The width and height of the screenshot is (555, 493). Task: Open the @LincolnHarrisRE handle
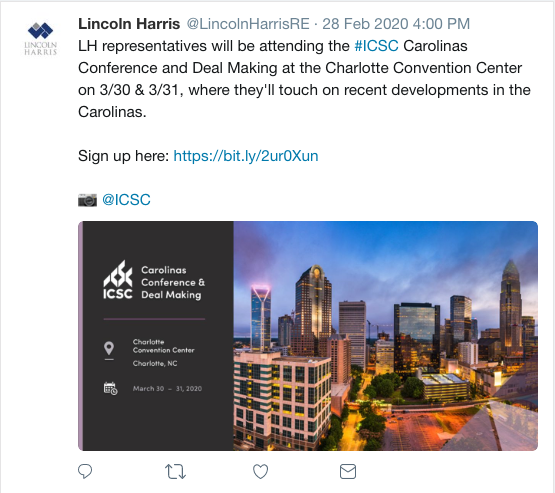pos(248,24)
